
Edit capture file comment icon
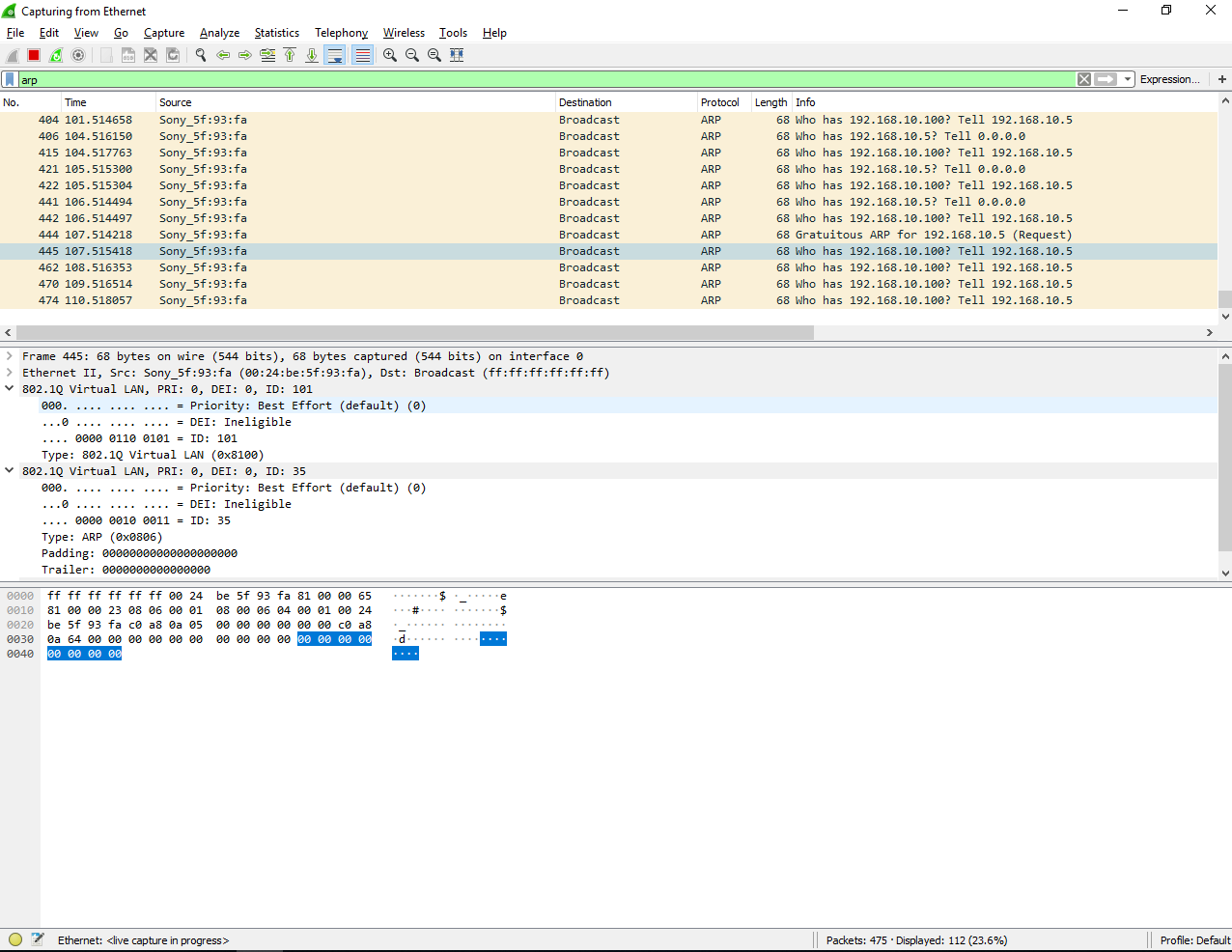click(38, 939)
